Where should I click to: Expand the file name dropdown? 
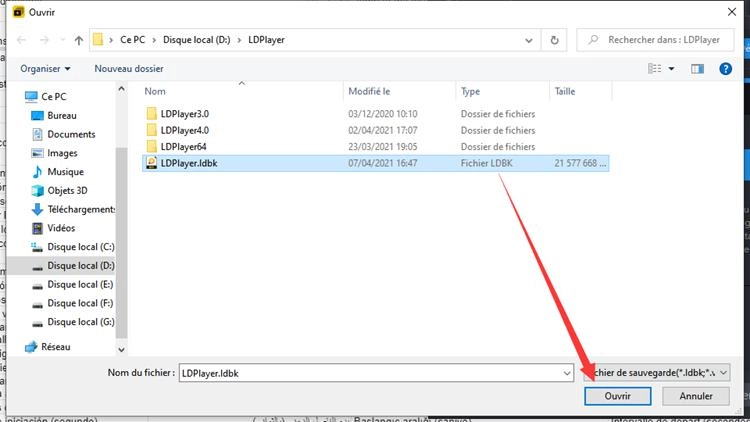[567, 373]
